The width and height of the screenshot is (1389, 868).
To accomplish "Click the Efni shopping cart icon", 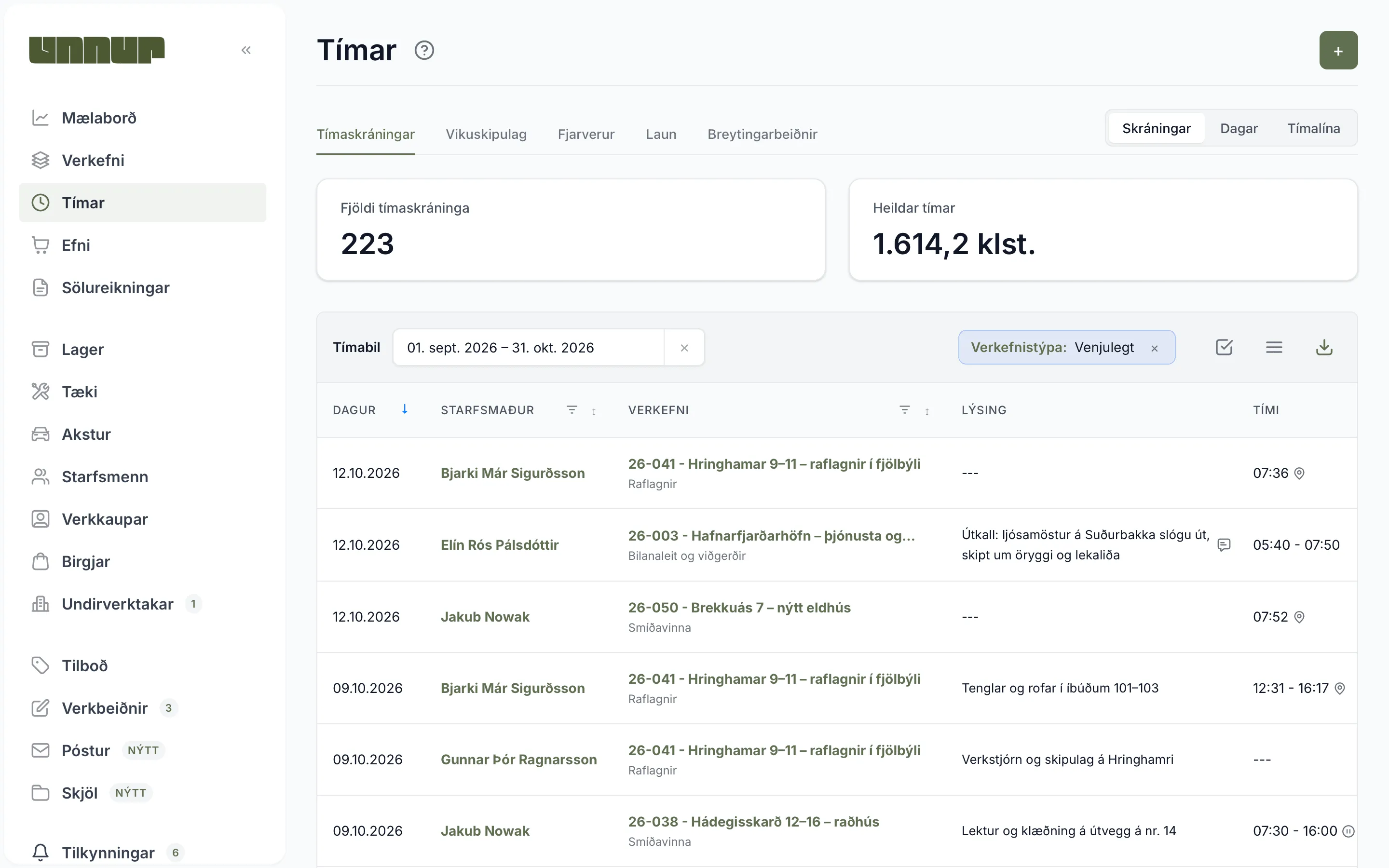I will tap(40, 245).
